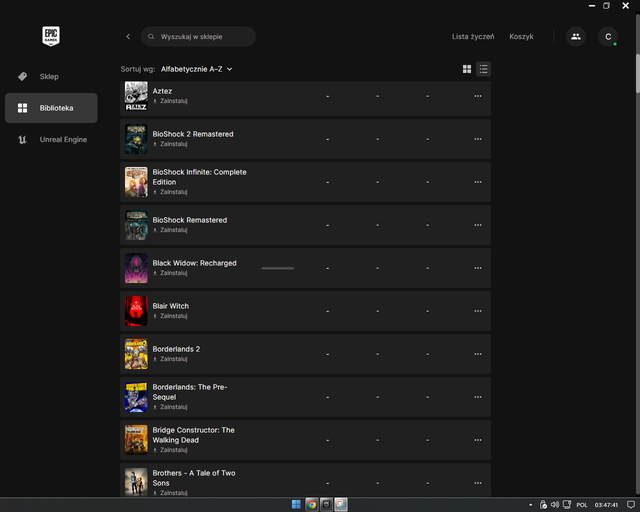Switch to list view layout
The height and width of the screenshot is (512, 640).
tap(484, 69)
